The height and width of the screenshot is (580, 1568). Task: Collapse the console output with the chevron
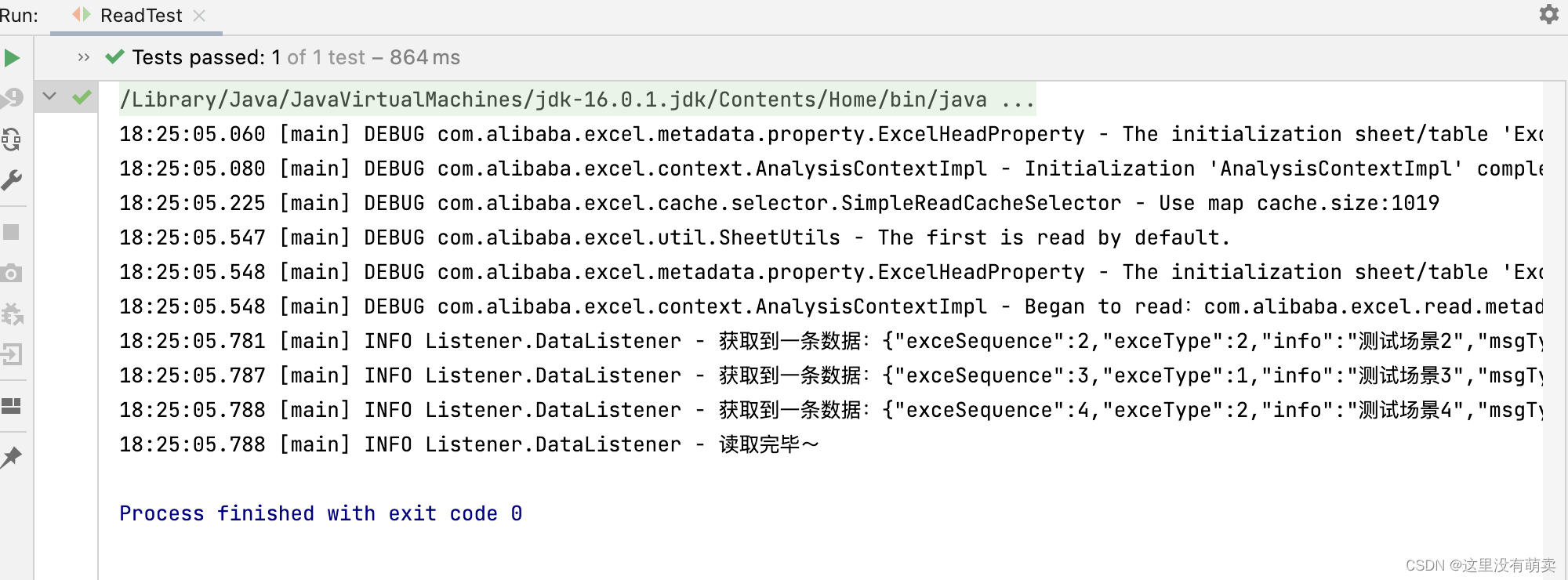(x=49, y=96)
